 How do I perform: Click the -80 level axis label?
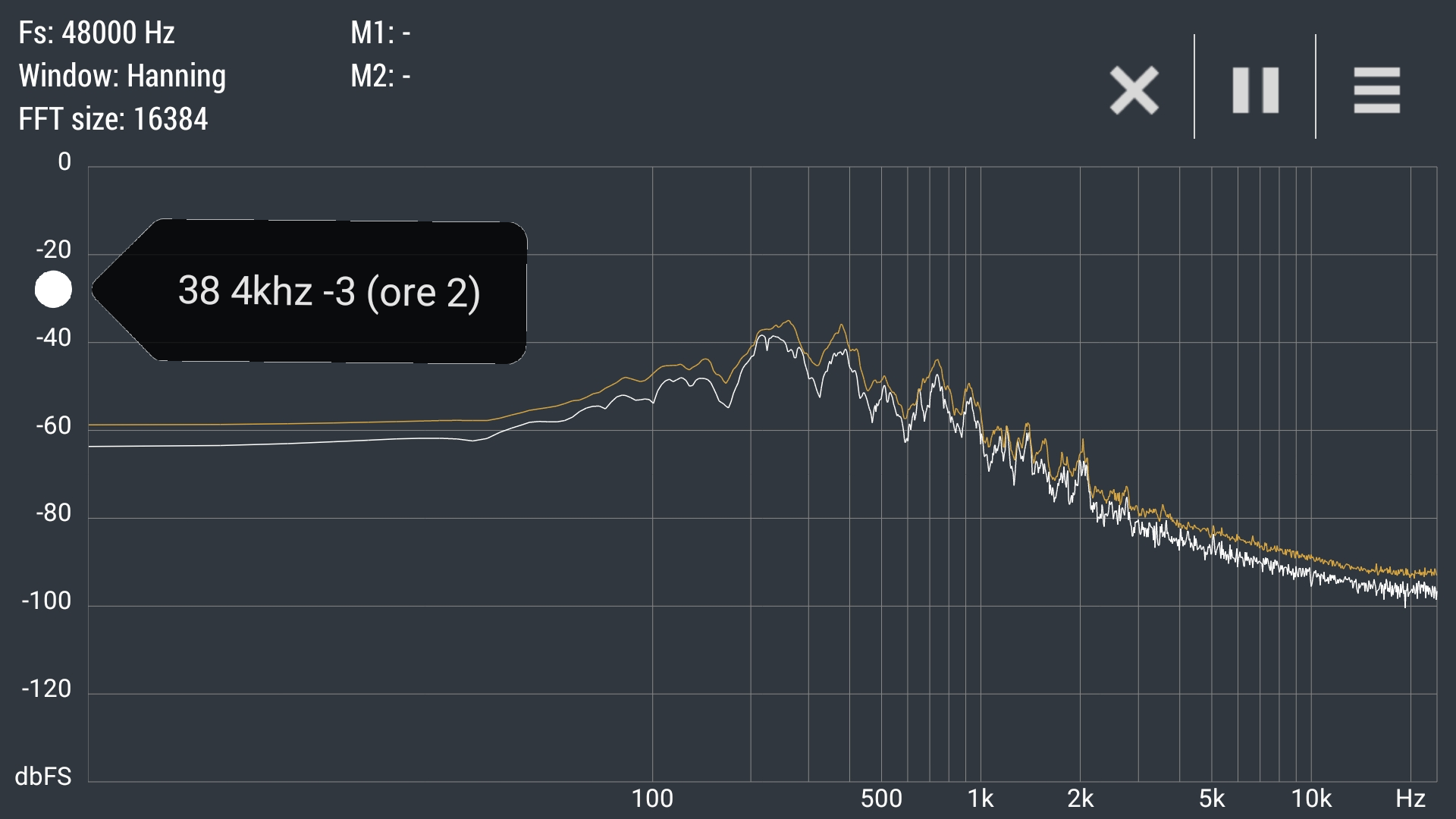click(x=53, y=513)
